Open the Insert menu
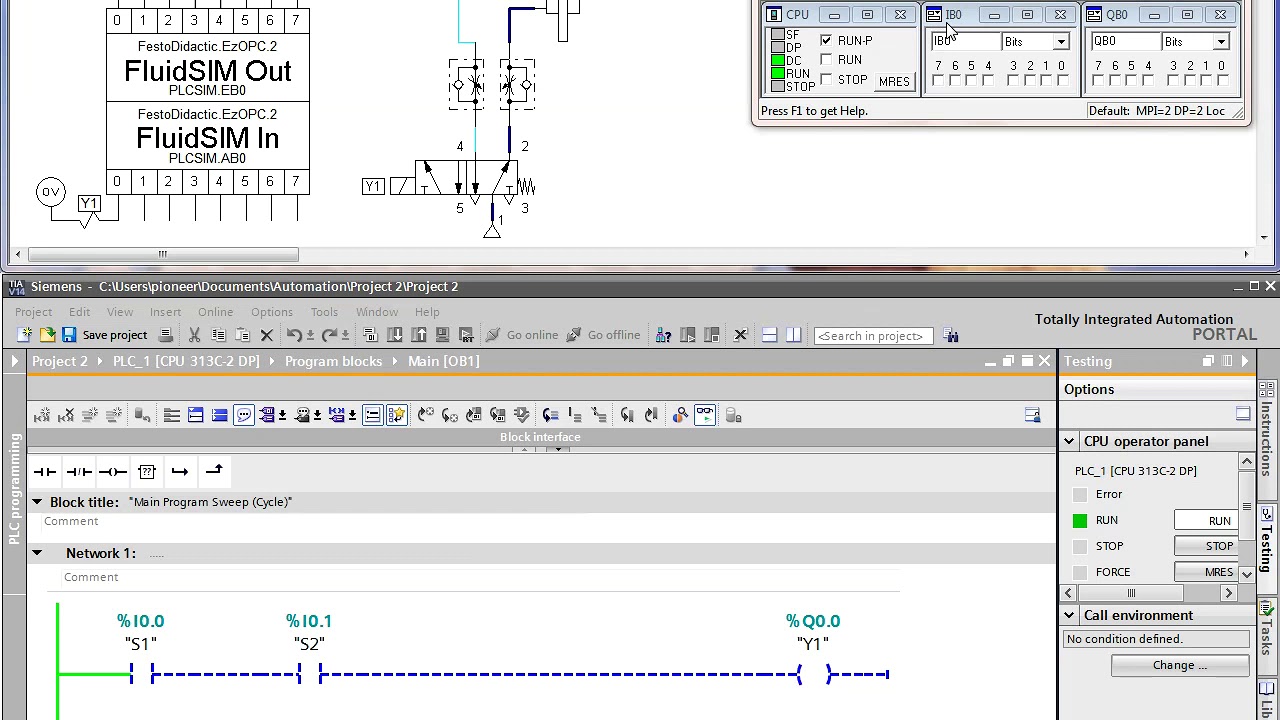1280x720 pixels. pyautogui.click(x=165, y=312)
